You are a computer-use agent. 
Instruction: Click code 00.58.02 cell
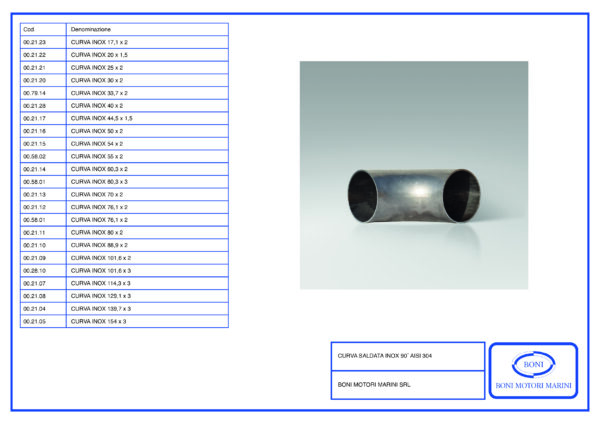(x=35, y=156)
